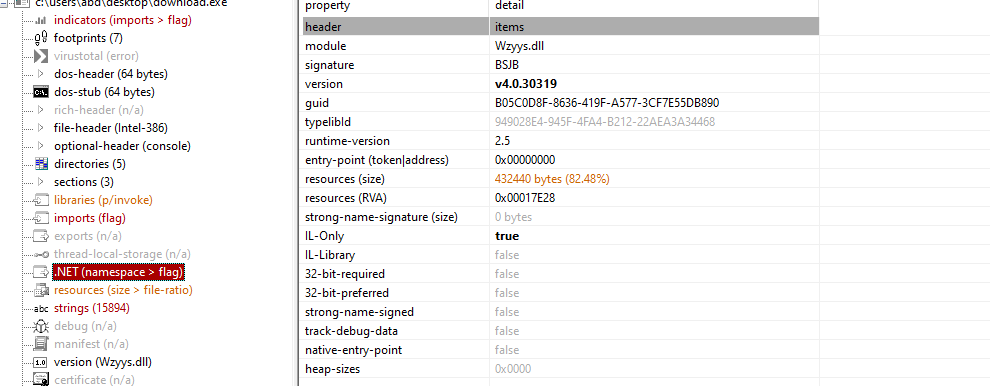
Task: Expand the rich-header node
Action: point(41,110)
